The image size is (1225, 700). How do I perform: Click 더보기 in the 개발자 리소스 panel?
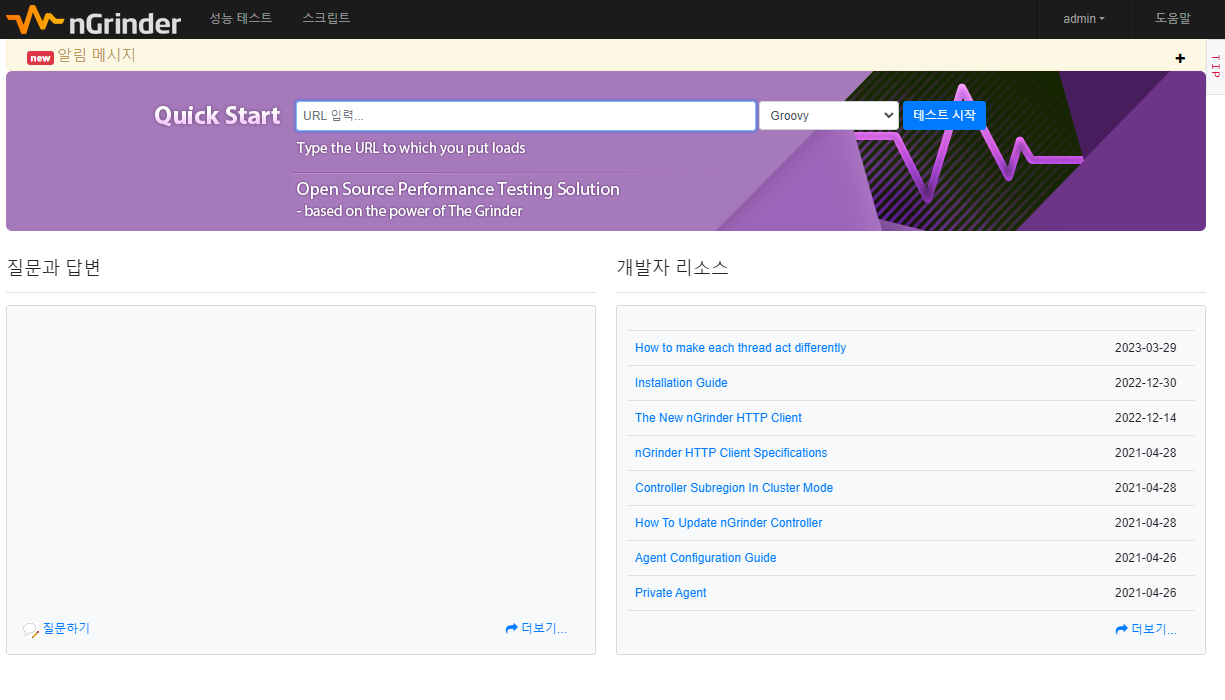click(1154, 629)
